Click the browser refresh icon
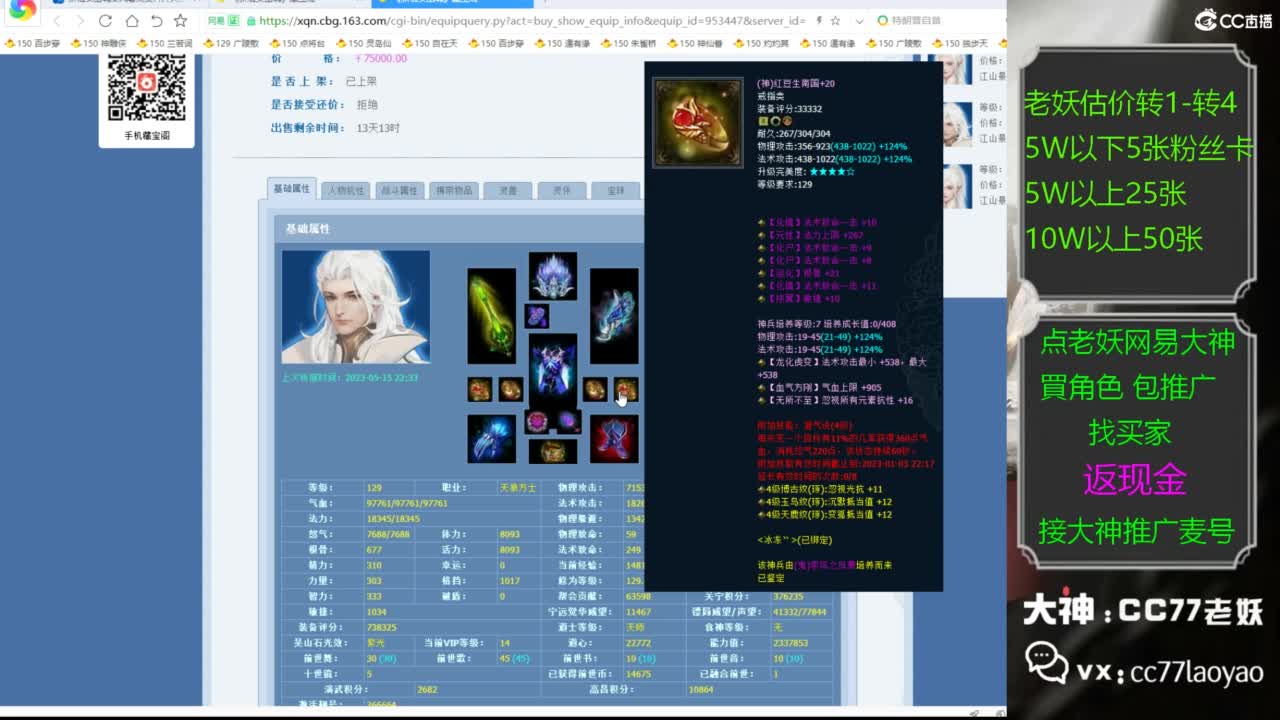 pos(105,21)
